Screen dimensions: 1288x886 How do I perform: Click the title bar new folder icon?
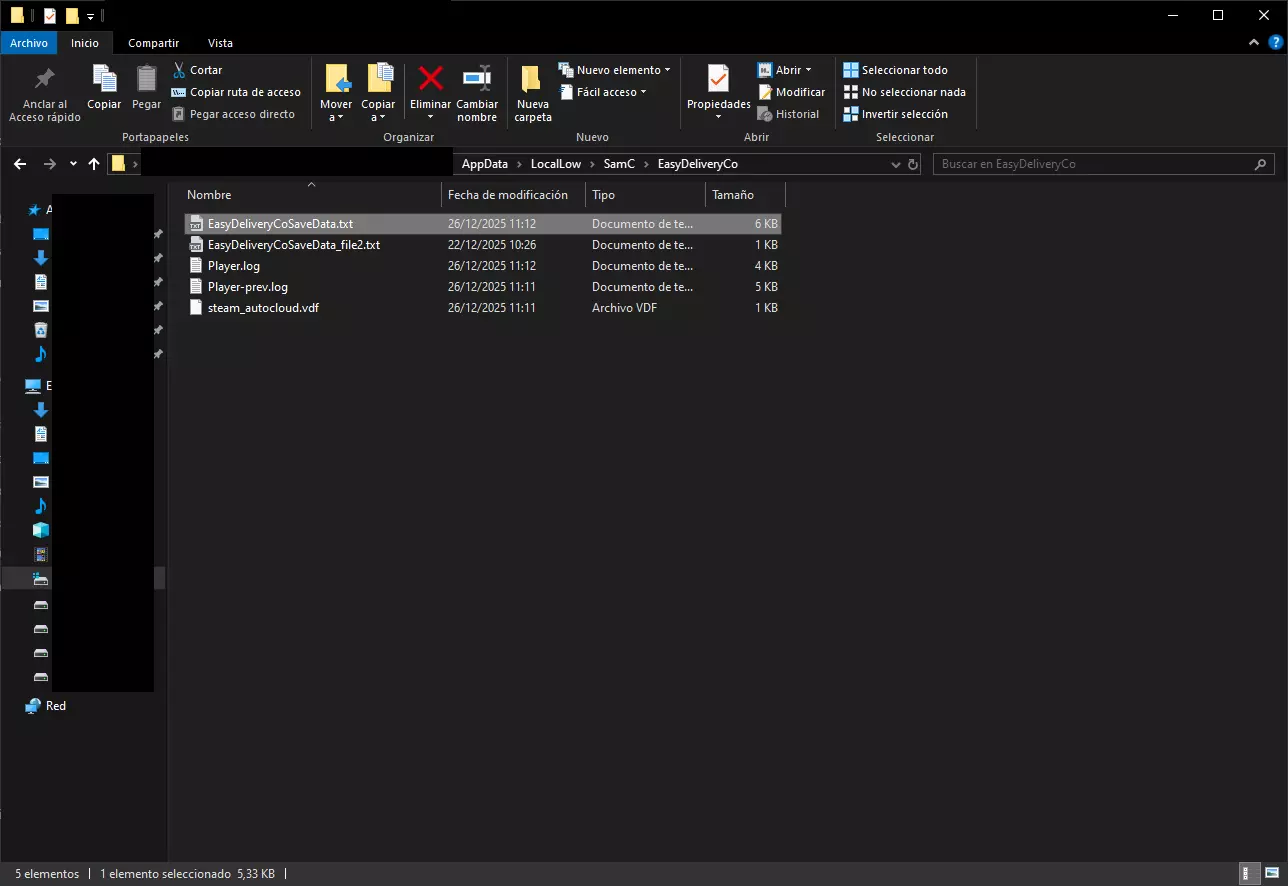(72, 15)
